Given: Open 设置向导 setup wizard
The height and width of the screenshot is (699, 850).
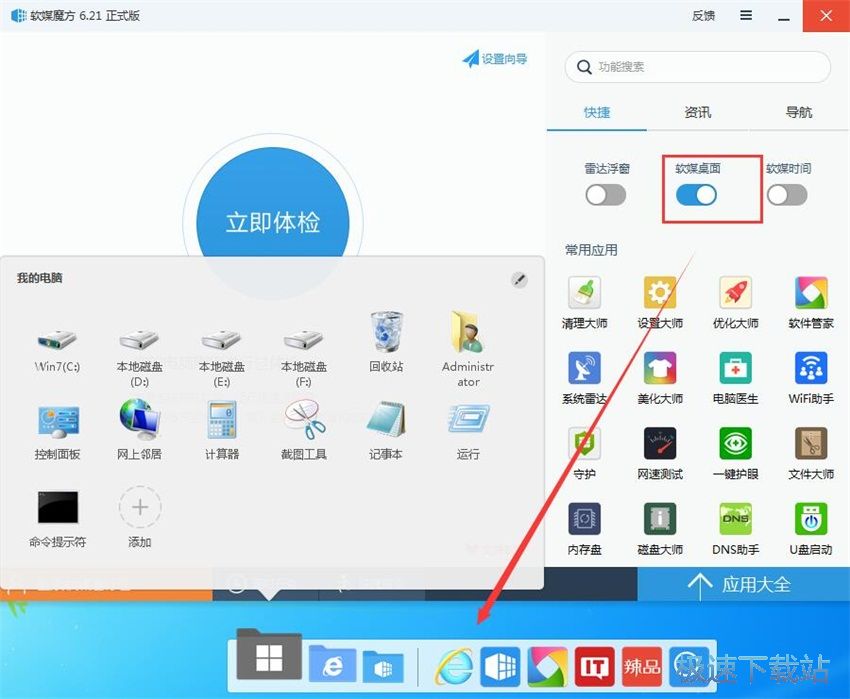Looking at the screenshot, I should pos(494,59).
